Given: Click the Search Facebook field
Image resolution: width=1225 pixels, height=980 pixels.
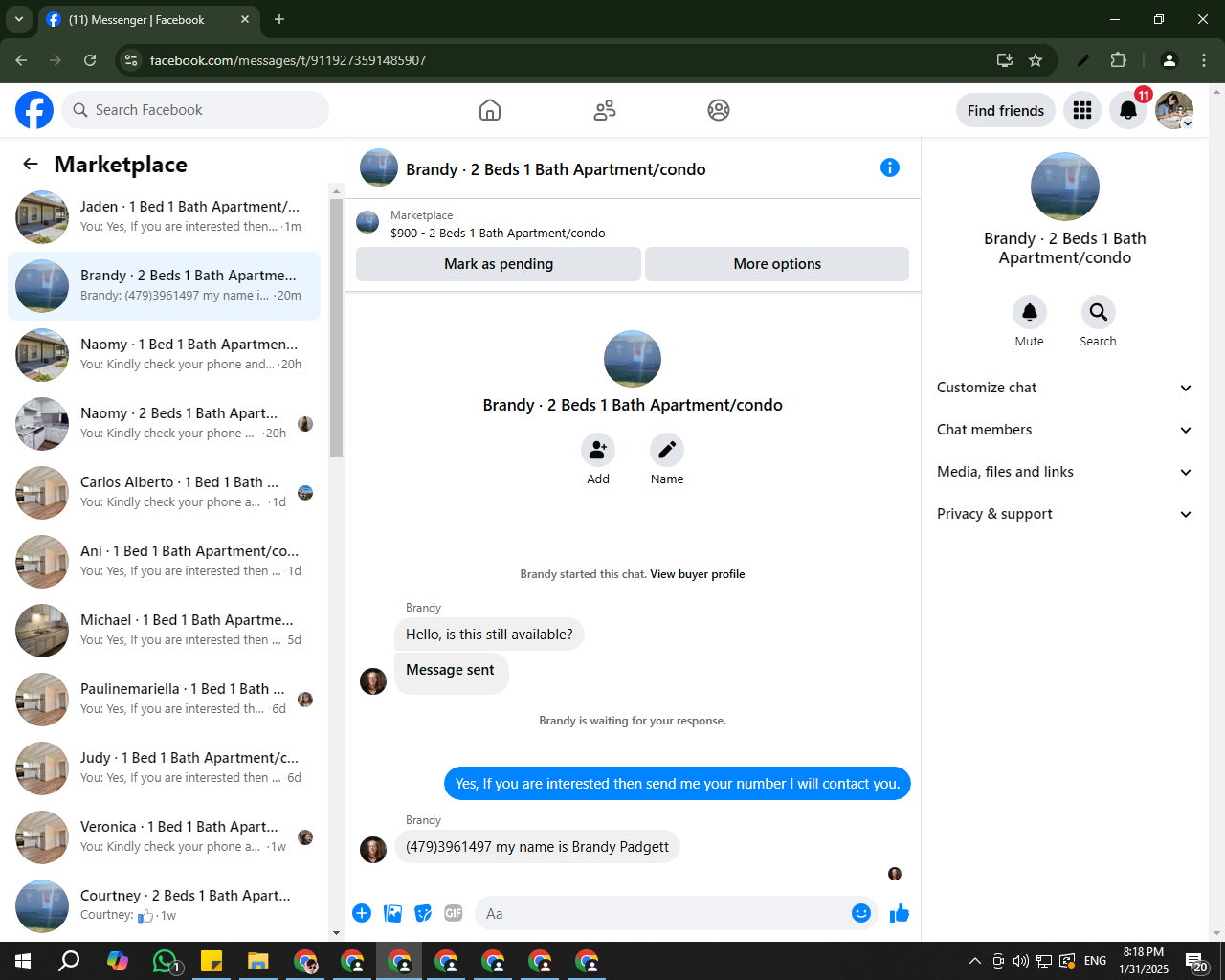Looking at the screenshot, I should pyautogui.click(x=195, y=110).
